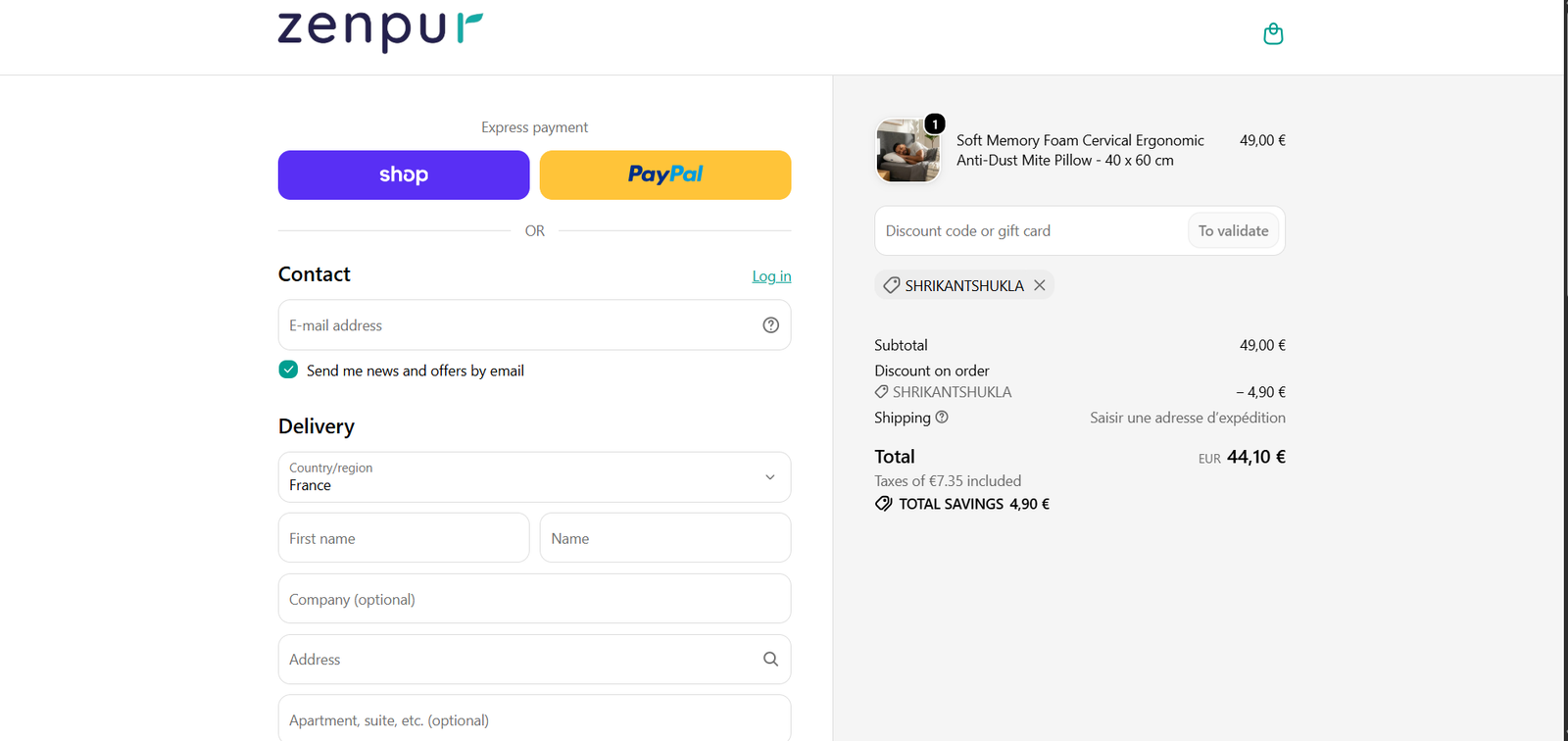Click the zenpur logo
Viewport: 1568px width, 741px height.
click(x=380, y=29)
